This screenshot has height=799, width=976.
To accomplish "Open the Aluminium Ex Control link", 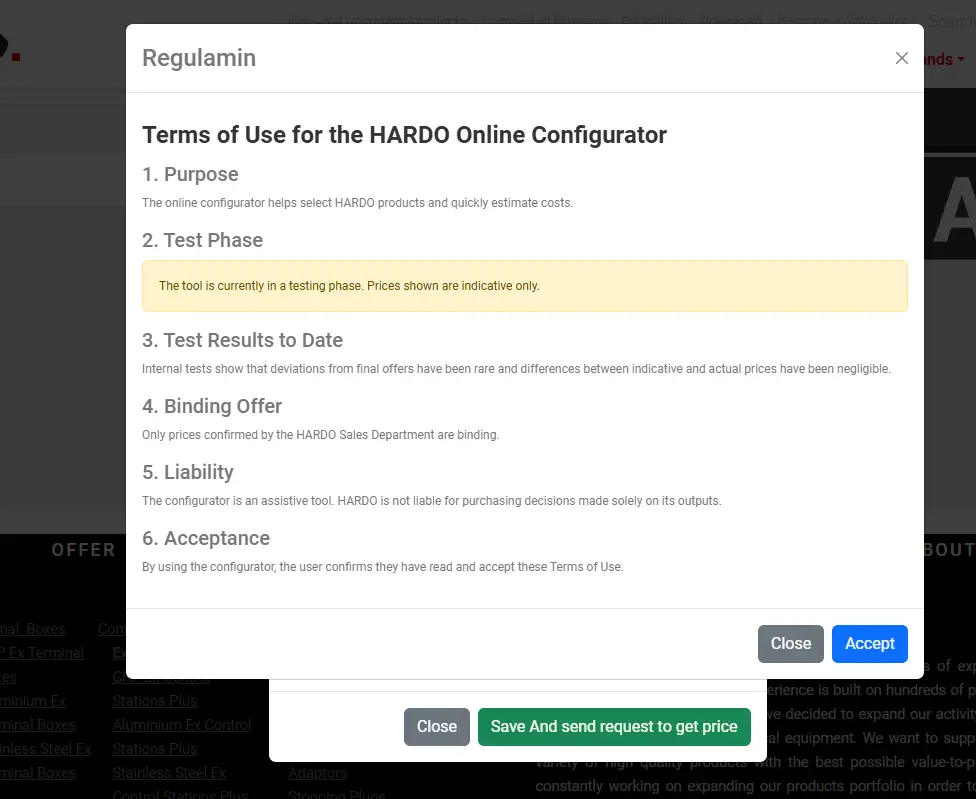I will click(x=181, y=724).
